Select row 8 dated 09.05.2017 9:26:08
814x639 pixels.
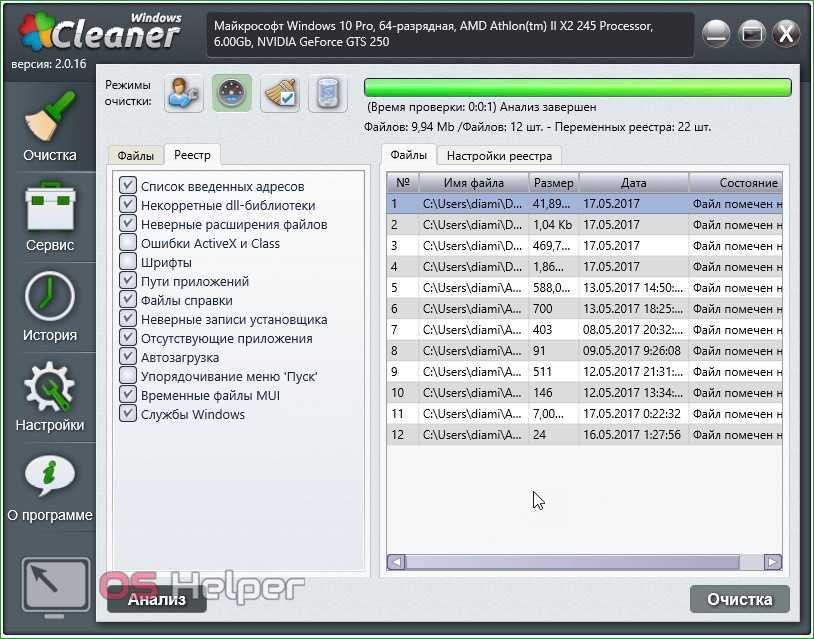pyautogui.click(x=585, y=350)
